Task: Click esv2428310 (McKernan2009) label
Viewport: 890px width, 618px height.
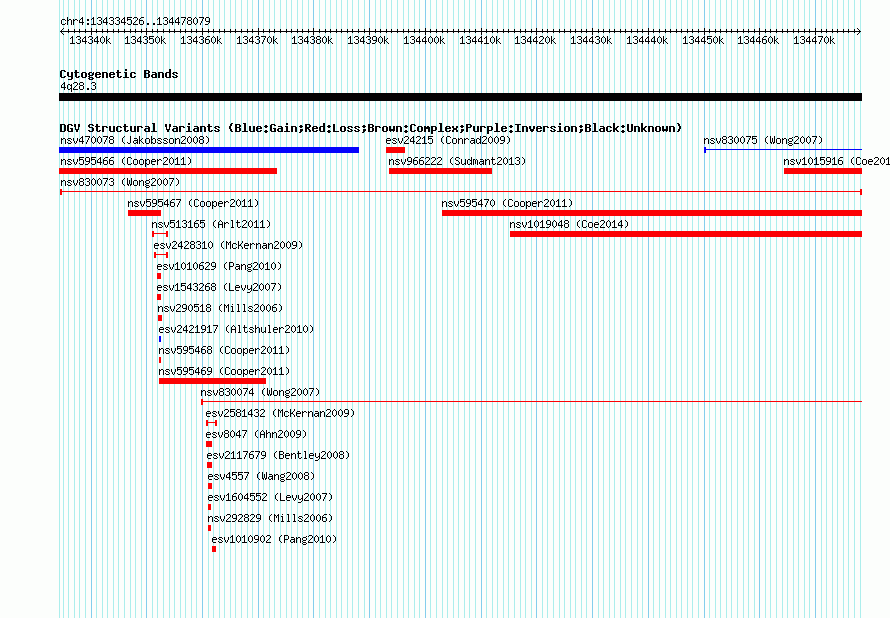Action: point(228,245)
